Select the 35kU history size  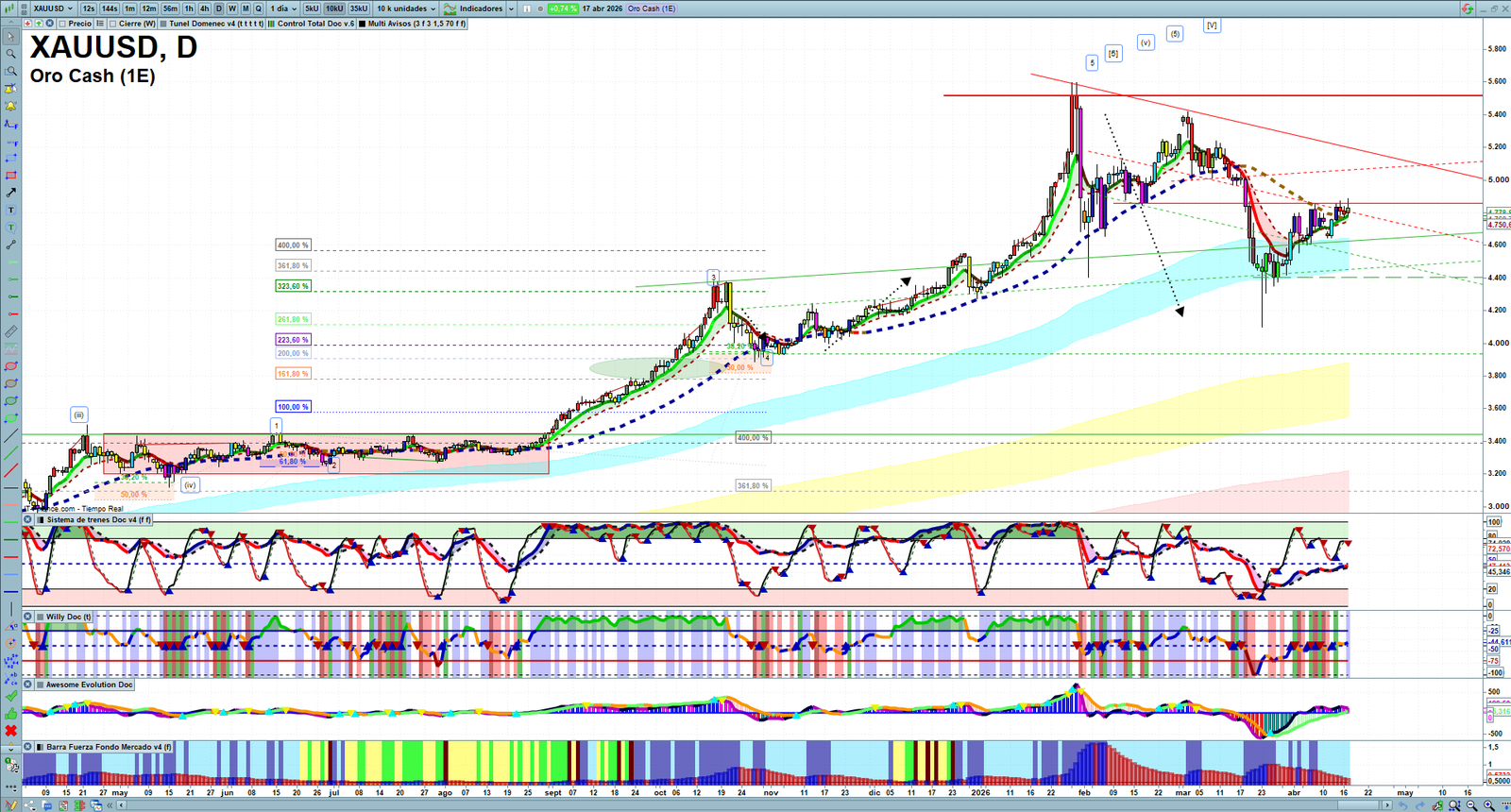(359, 8)
